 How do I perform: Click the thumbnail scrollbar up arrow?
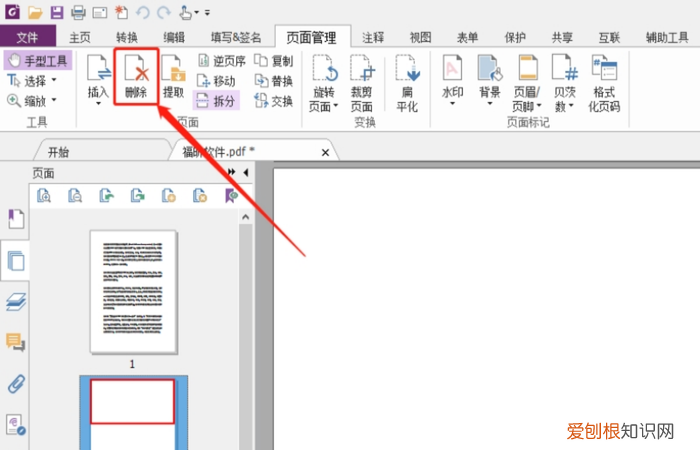(246, 217)
